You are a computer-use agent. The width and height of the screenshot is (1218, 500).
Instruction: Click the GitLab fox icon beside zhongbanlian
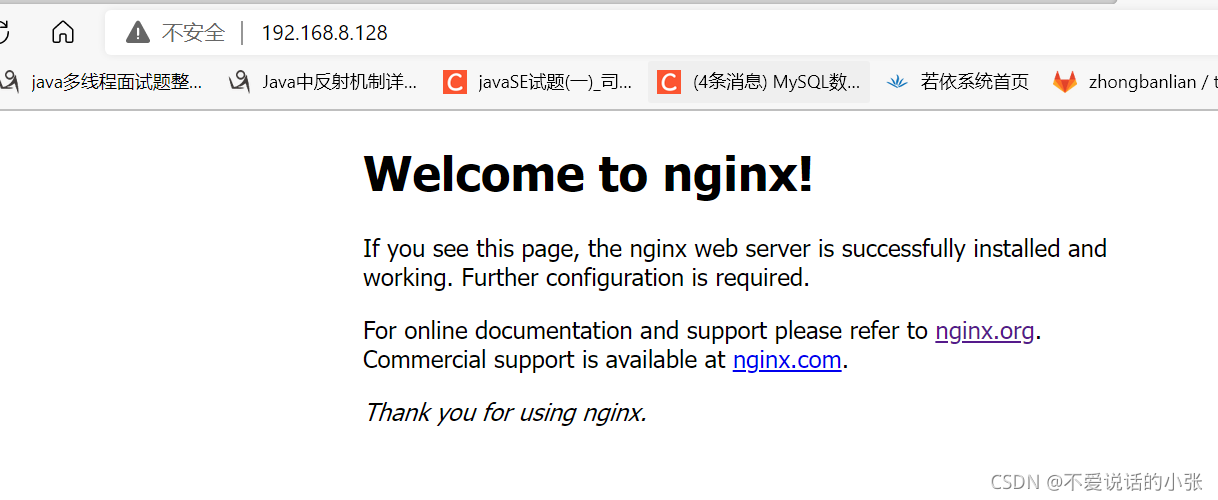point(1065,82)
